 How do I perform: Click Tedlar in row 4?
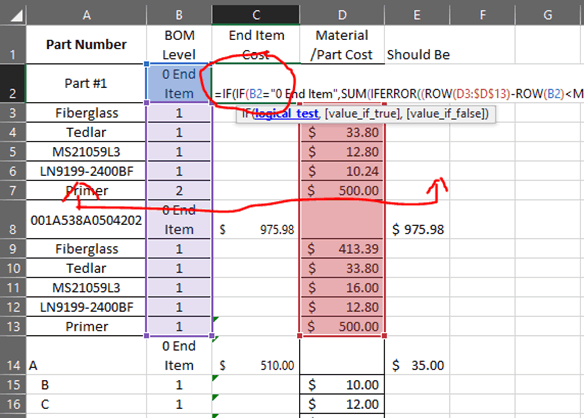click(86, 132)
